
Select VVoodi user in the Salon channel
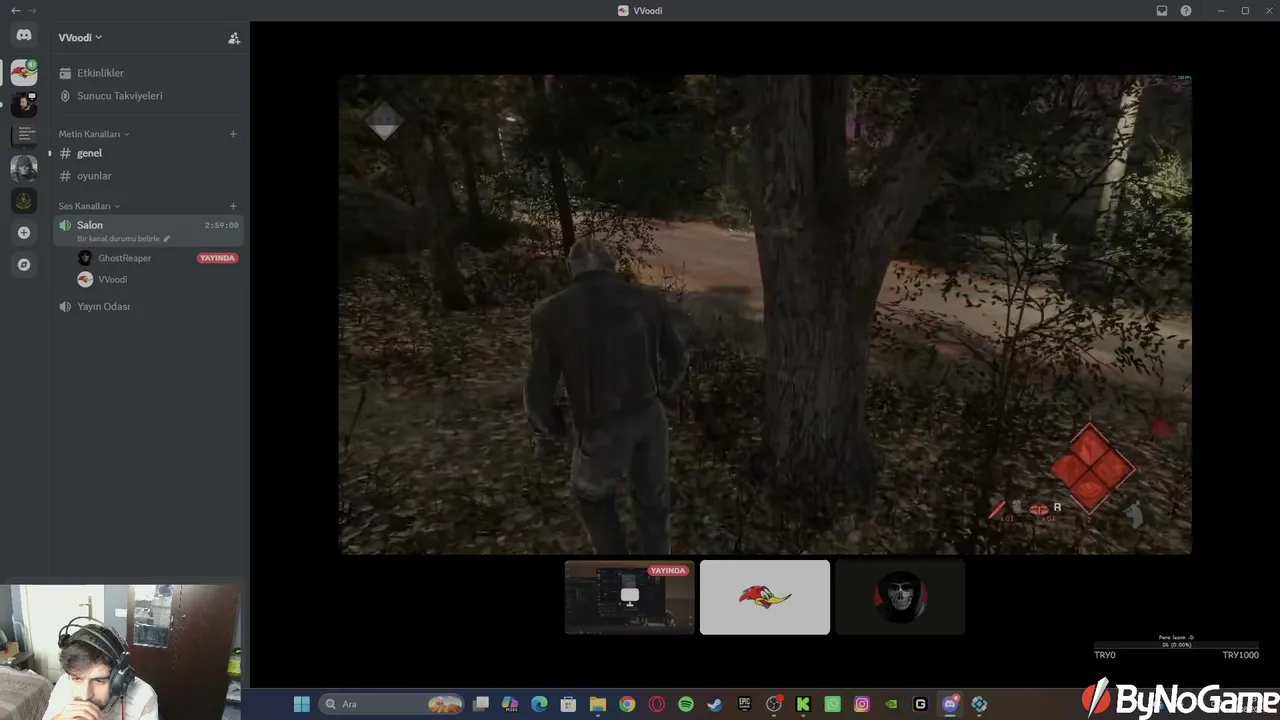pyautogui.click(x=112, y=280)
